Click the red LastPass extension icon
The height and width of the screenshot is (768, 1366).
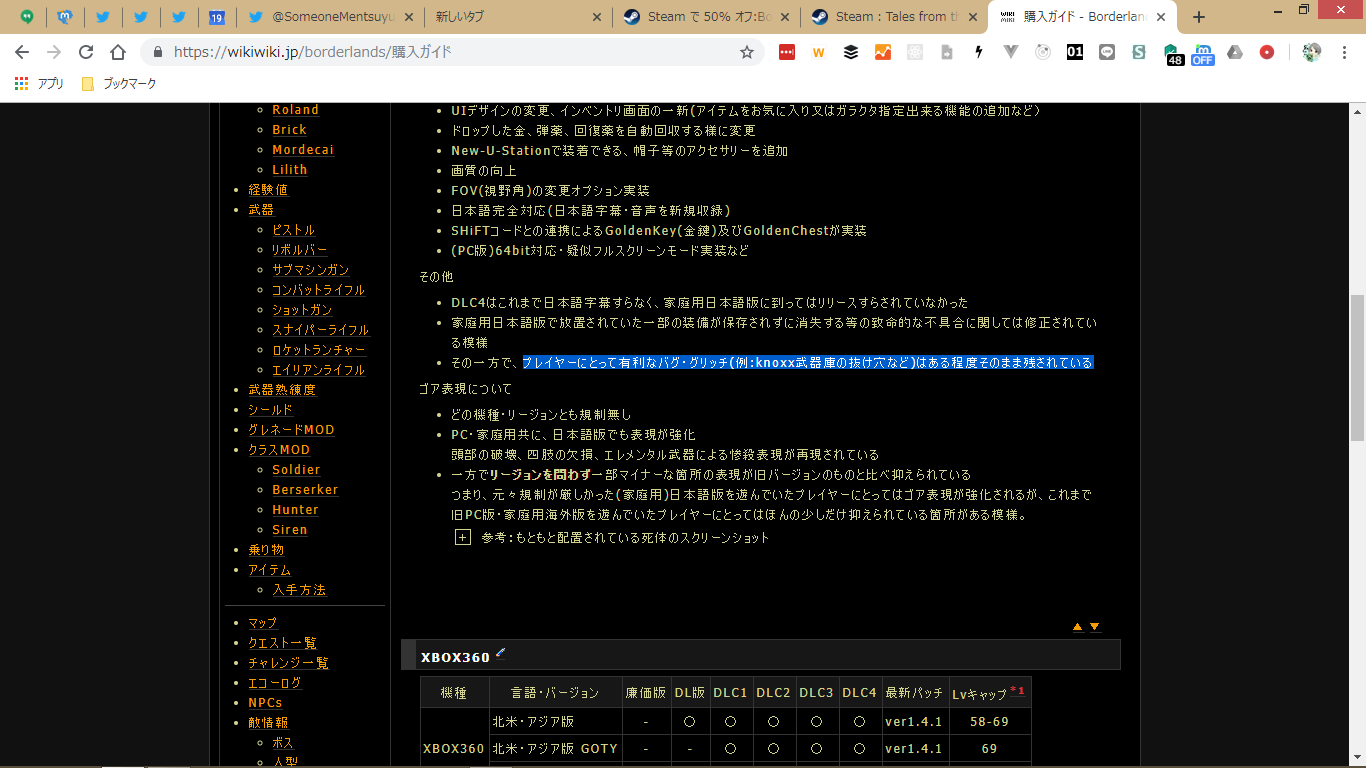(x=787, y=53)
